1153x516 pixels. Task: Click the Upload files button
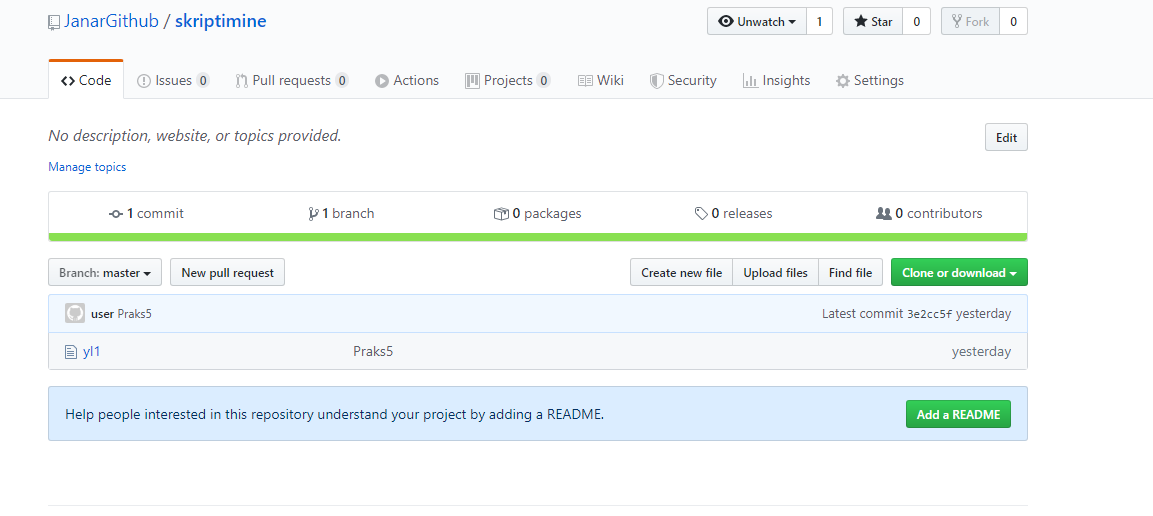point(775,273)
